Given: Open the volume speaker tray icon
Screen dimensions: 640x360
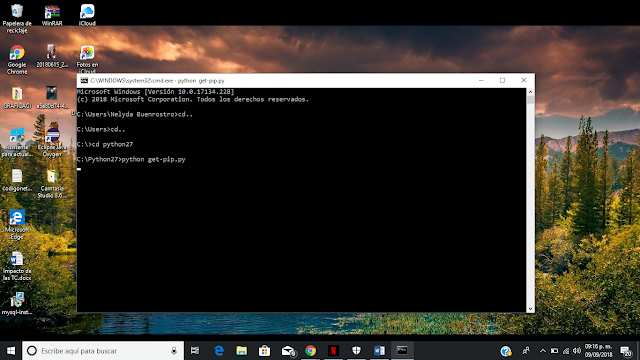Looking at the screenshot, I should (577, 351).
